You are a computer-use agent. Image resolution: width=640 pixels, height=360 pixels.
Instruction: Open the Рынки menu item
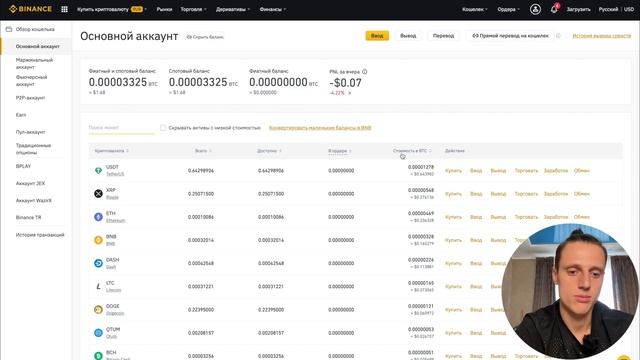click(x=164, y=9)
